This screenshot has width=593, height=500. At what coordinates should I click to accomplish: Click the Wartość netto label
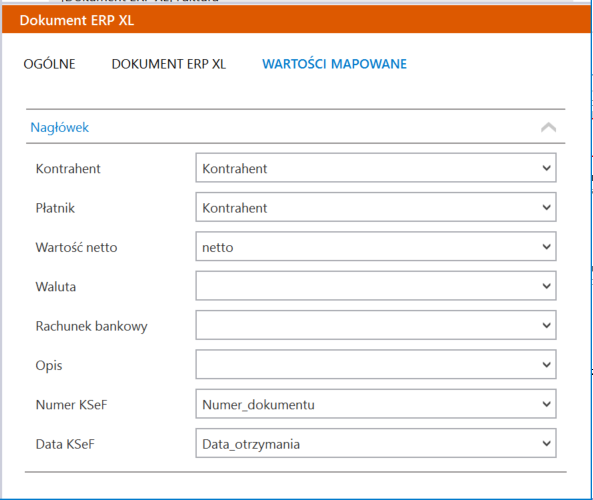coord(76,247)
